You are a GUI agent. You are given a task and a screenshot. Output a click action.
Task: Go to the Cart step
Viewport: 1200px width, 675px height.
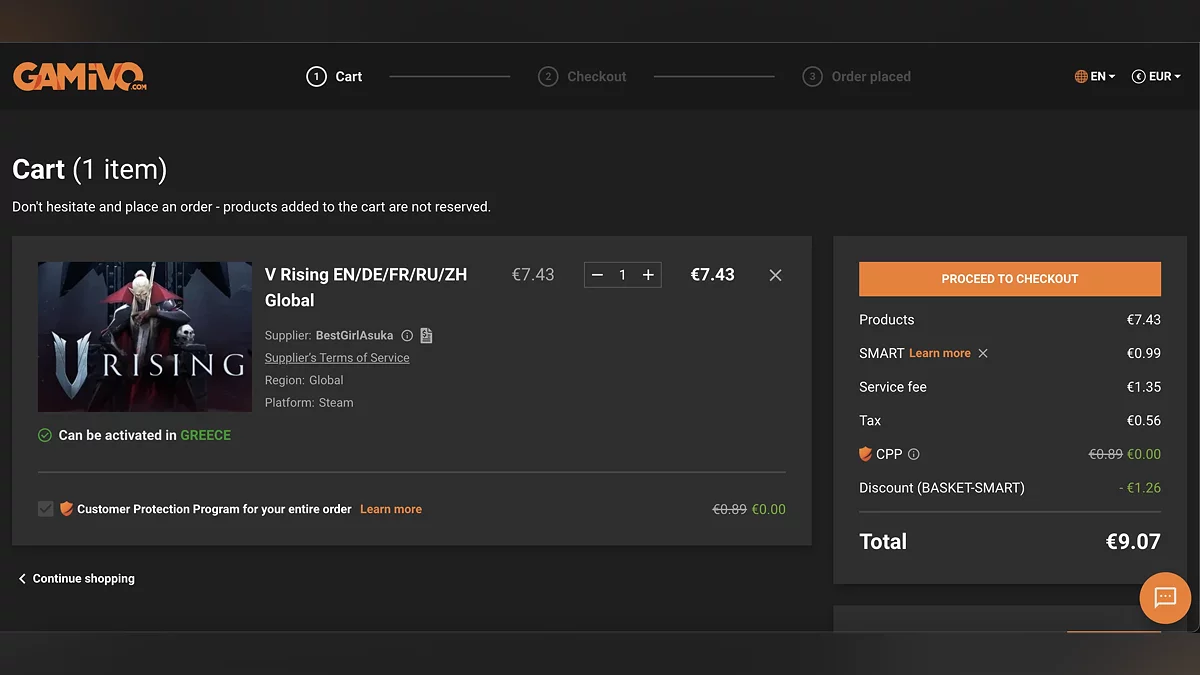335,77
